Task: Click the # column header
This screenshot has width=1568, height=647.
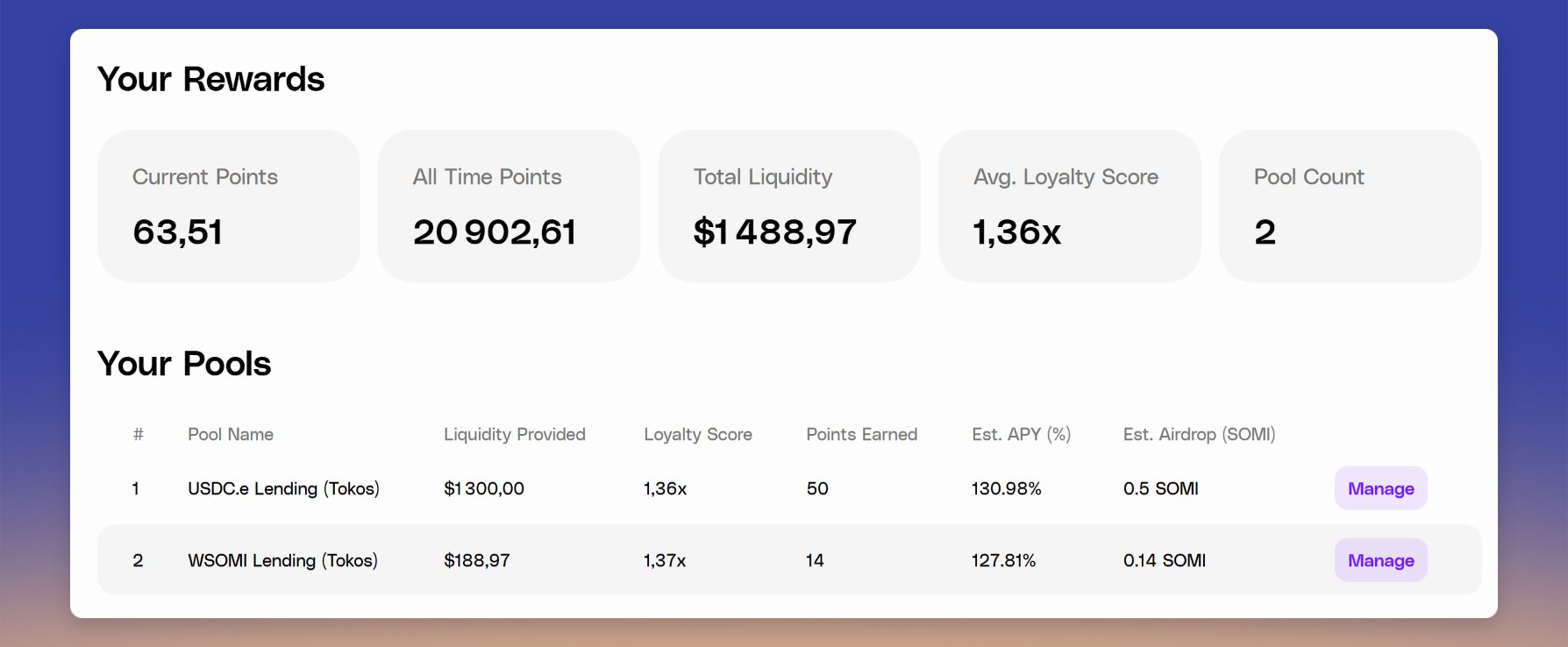Action: 138,434
